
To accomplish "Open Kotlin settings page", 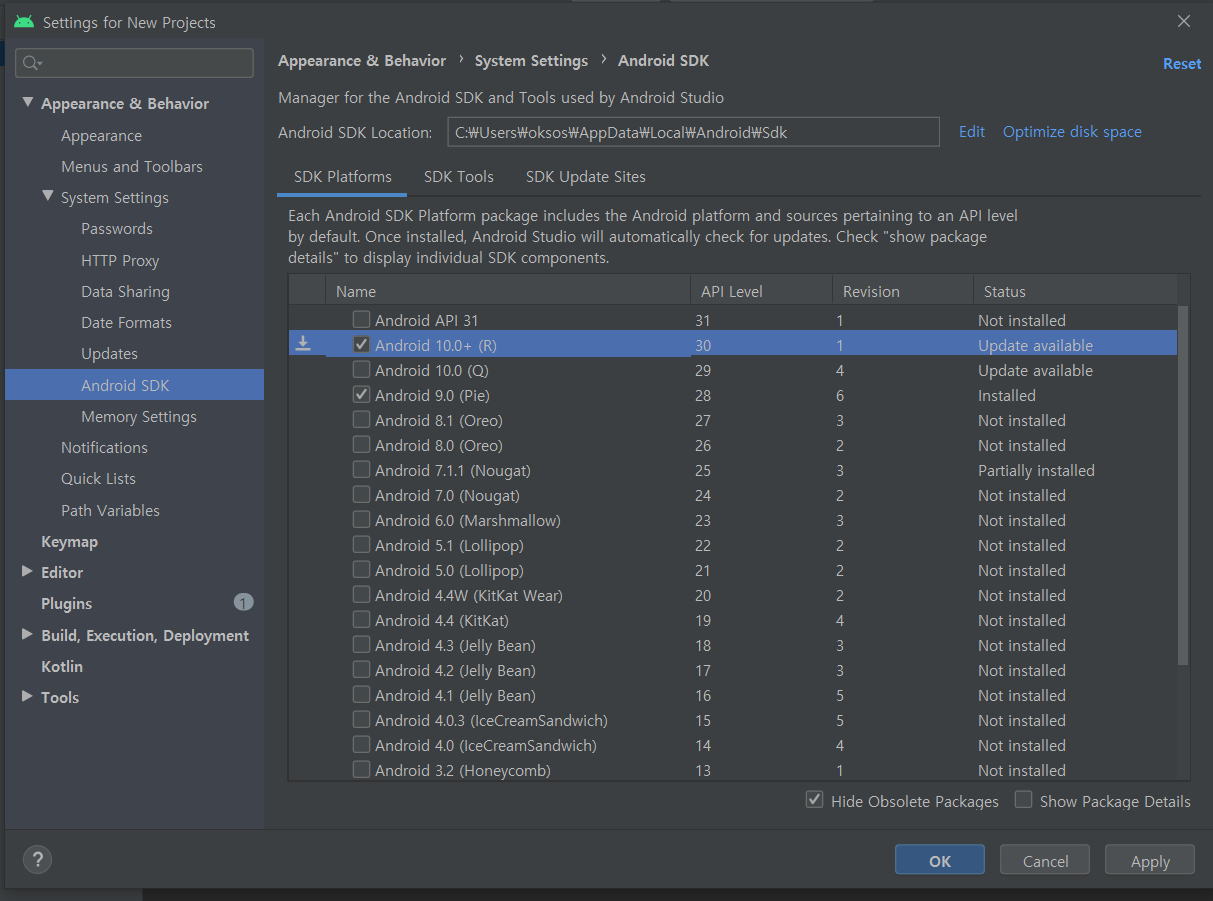I will tap(62, 666).
